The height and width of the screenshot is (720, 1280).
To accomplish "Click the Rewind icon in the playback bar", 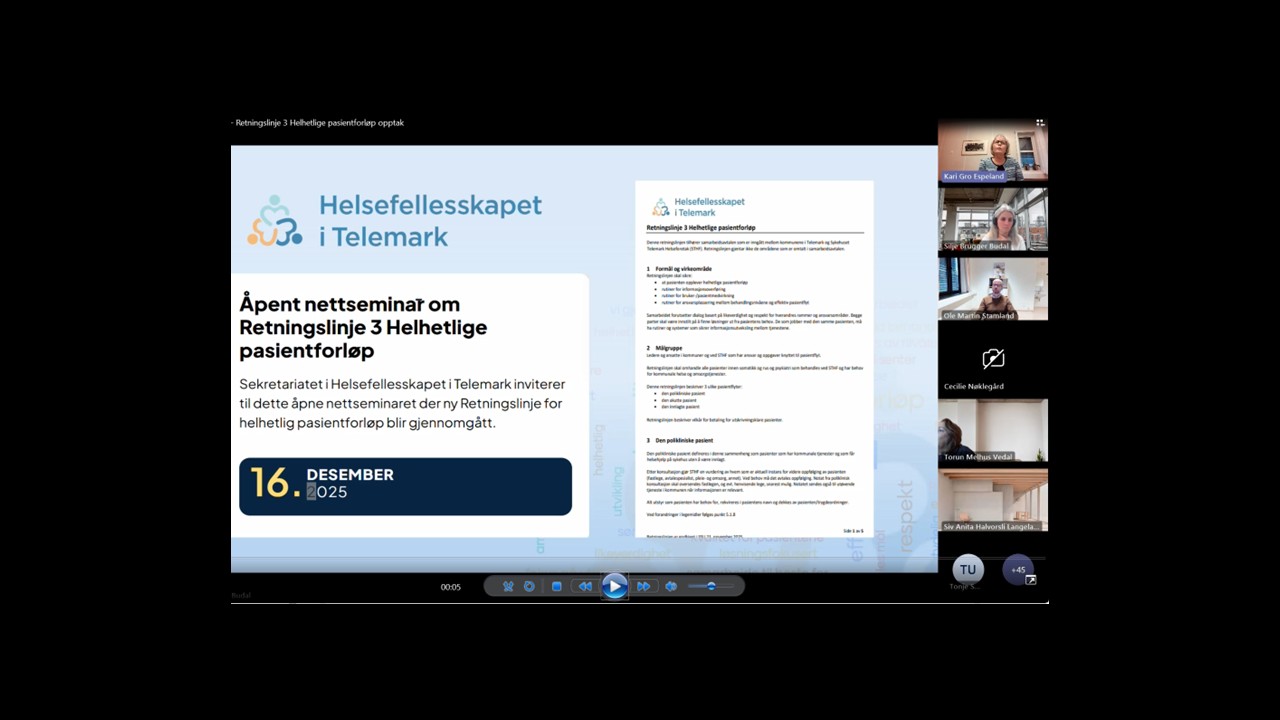I will (x=585, y=586).
